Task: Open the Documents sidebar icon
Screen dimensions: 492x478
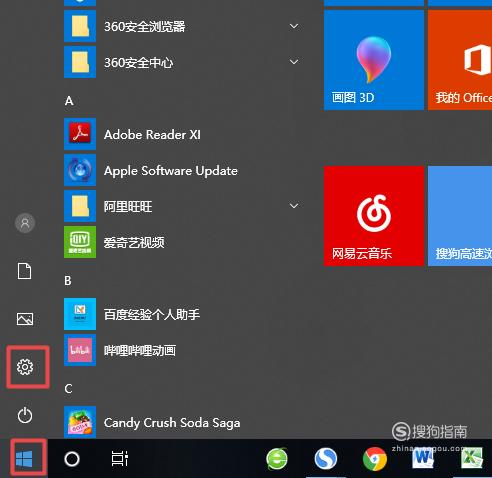Action: [x=25, y=271]
